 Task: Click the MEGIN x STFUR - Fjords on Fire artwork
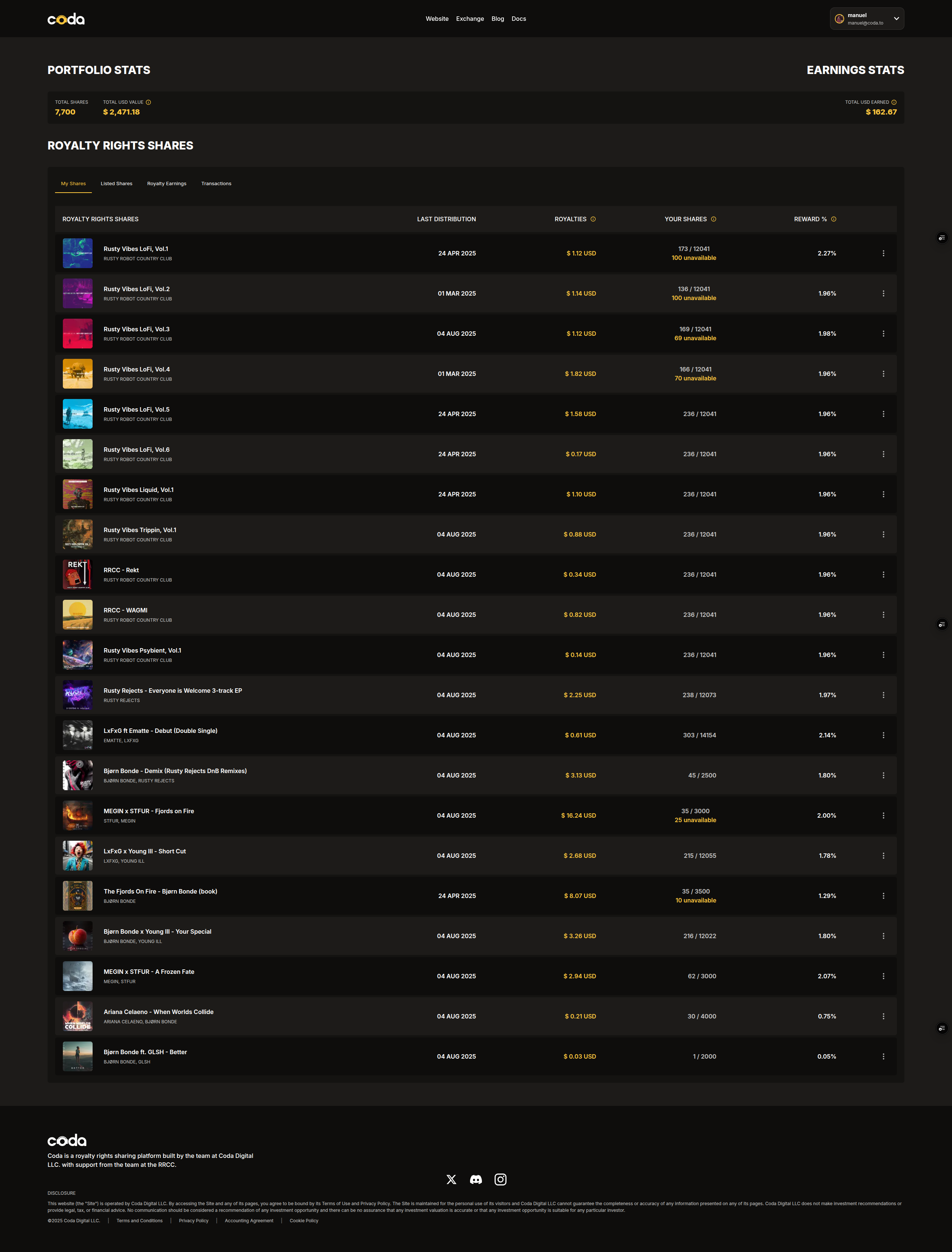[78, 815]
